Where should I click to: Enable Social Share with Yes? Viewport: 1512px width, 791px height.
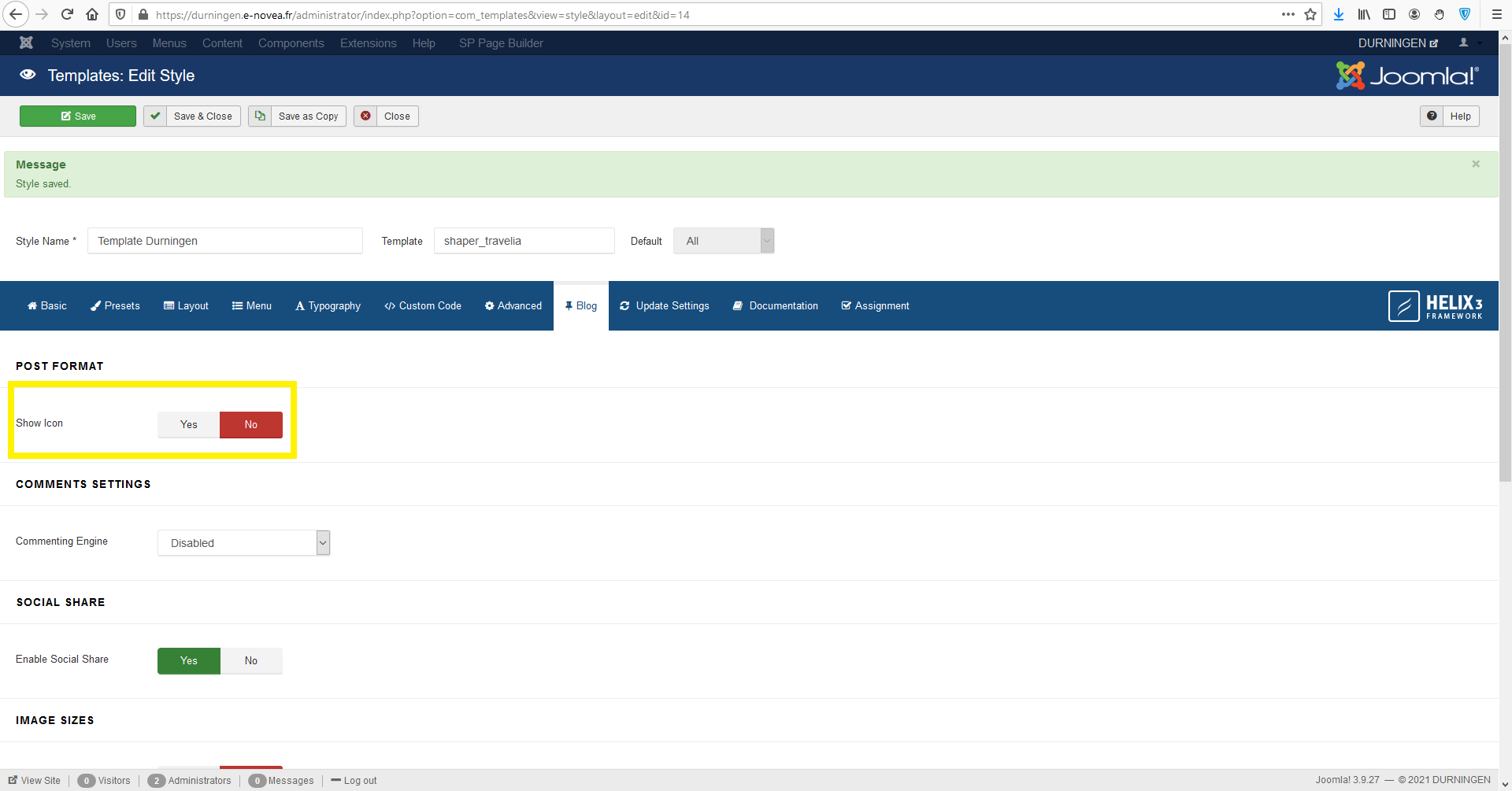[x=189, y=660]
